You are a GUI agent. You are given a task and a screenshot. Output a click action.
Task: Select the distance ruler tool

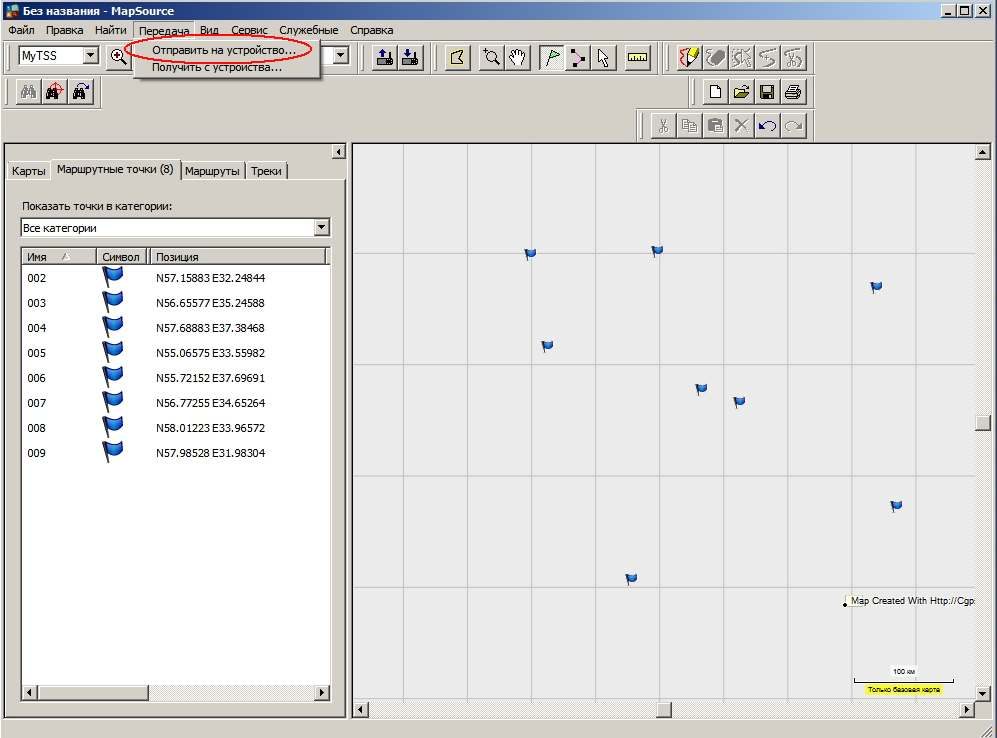(637, 57)
